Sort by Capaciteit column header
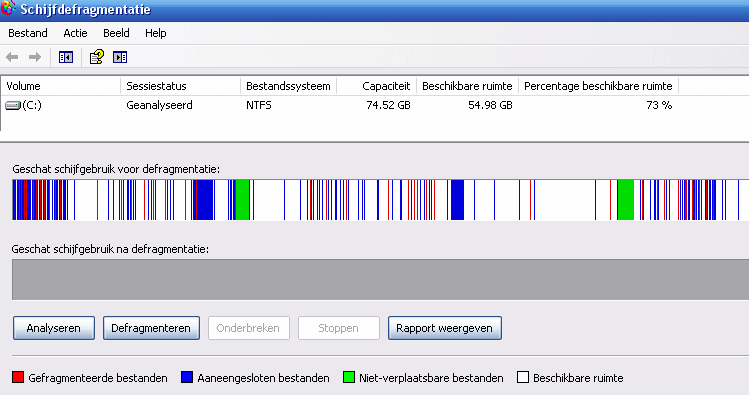Screen dimensions: 749x395 [x=376, y=86]
